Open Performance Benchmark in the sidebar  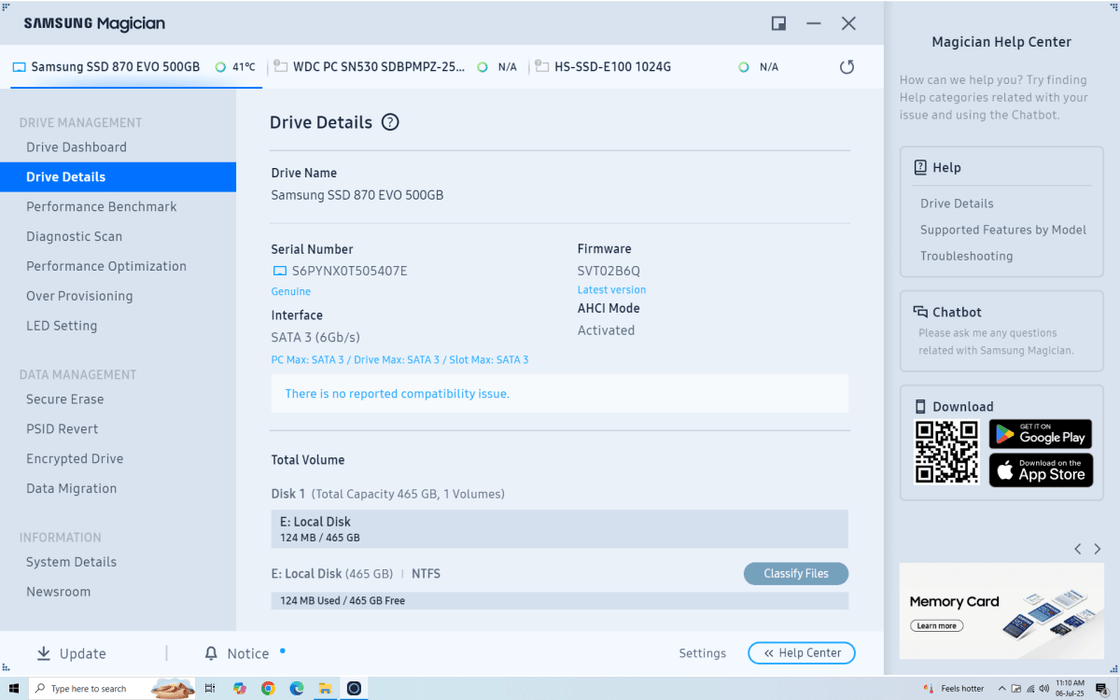[x=101, y=207]
